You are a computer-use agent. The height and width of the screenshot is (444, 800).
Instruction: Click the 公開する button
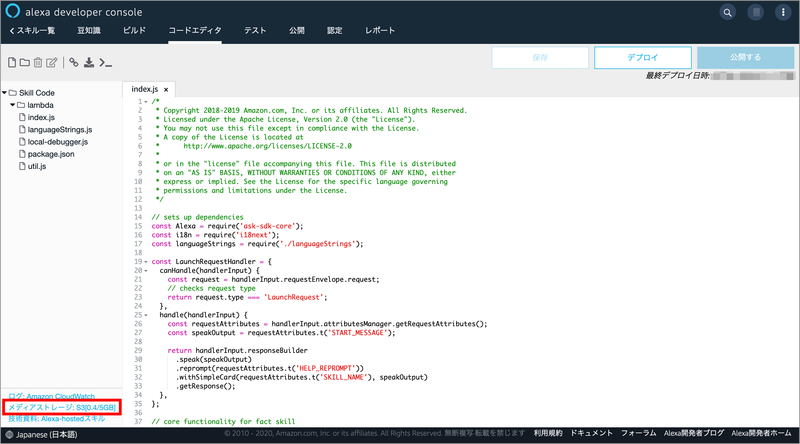coord(745,58)
